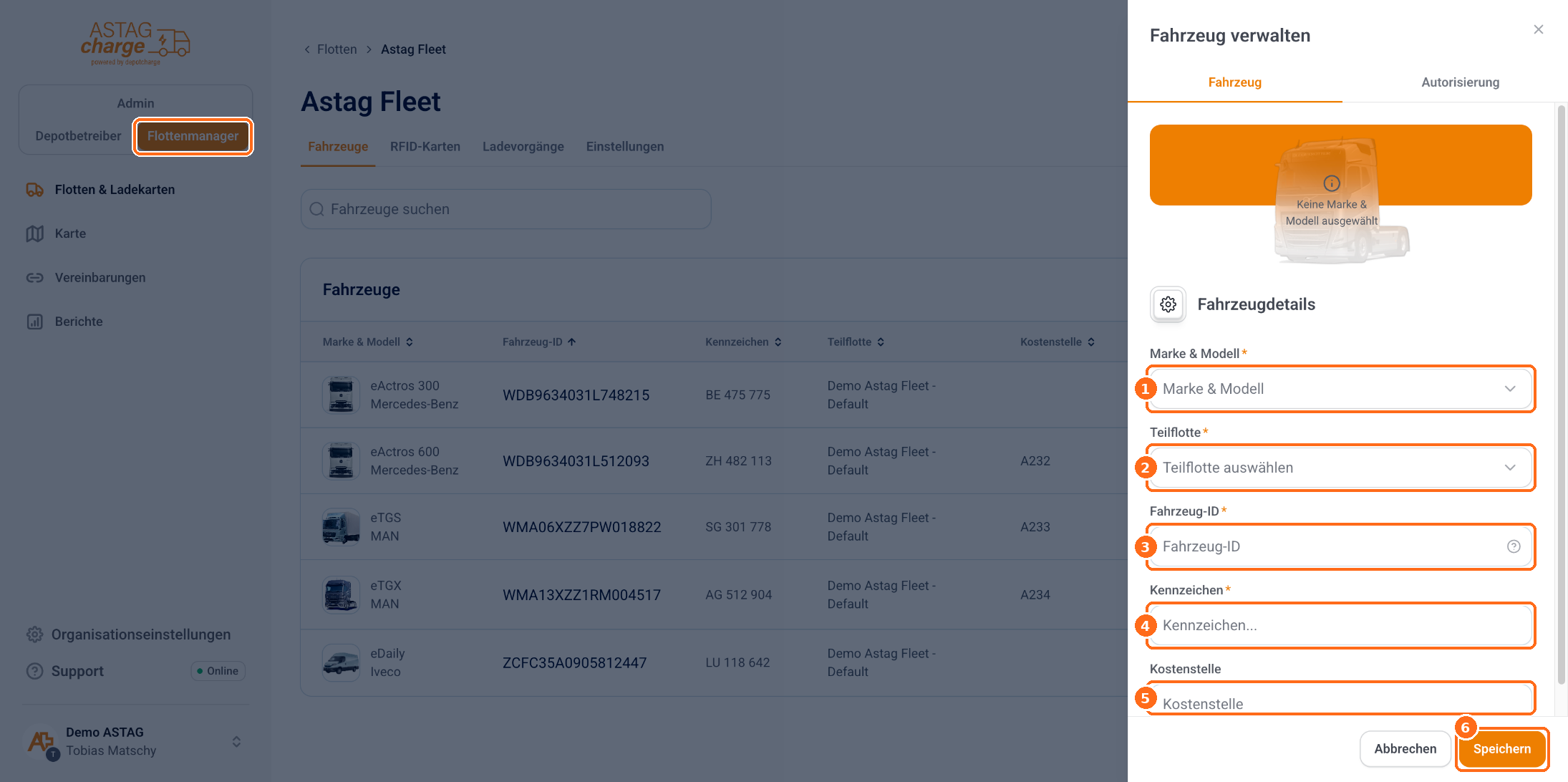Click the Flotten & Ladekarten truck icon
The width and height of the screenshot is (1568, 782).
pos(34,190)
